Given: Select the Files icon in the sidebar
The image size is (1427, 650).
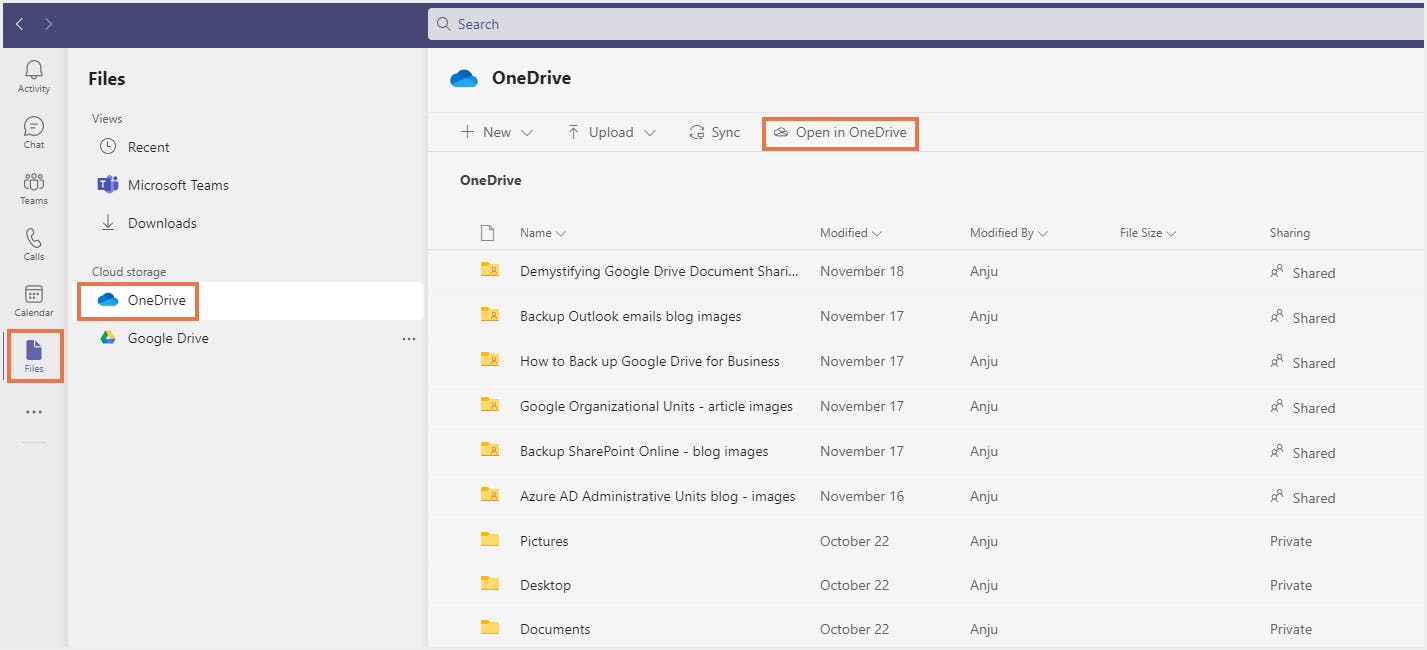Looking at the screenshot, I should coord(34,356).
